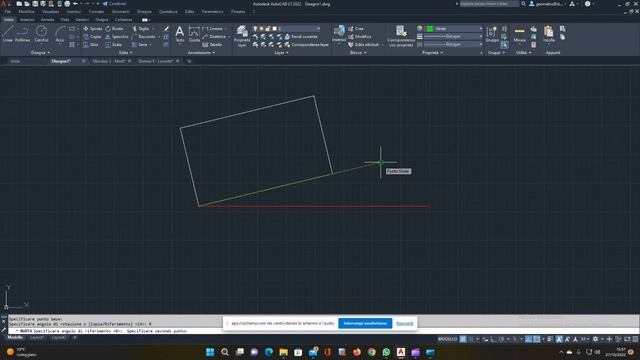Image resolution: width=640 pixels, height=360 pixels.
Task: Click the Taglia (trim) tool
Action: pos(141,29)
